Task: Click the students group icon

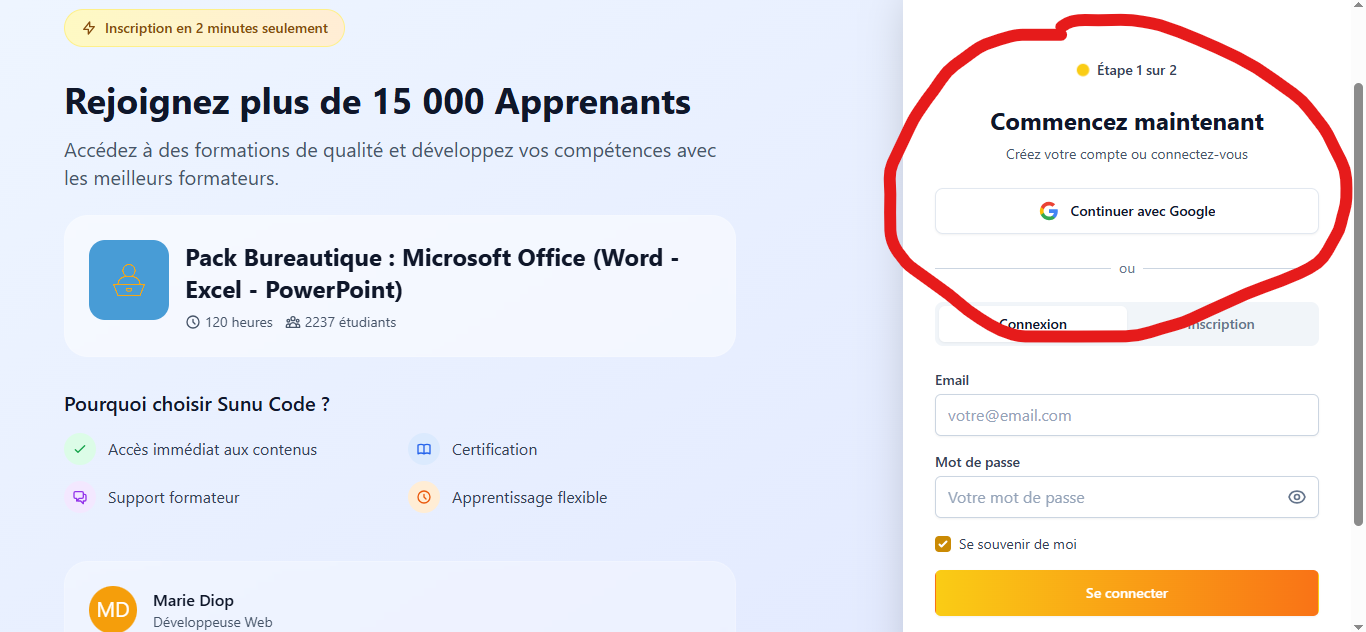Action: (293, 323)
